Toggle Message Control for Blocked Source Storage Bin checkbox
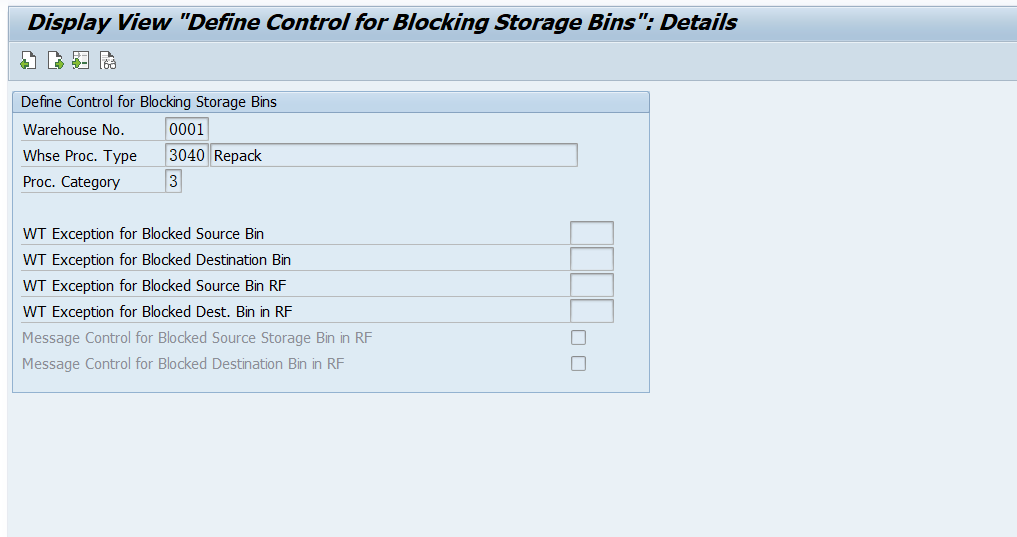Screen dimensions: 1017x537 [578, 338]
